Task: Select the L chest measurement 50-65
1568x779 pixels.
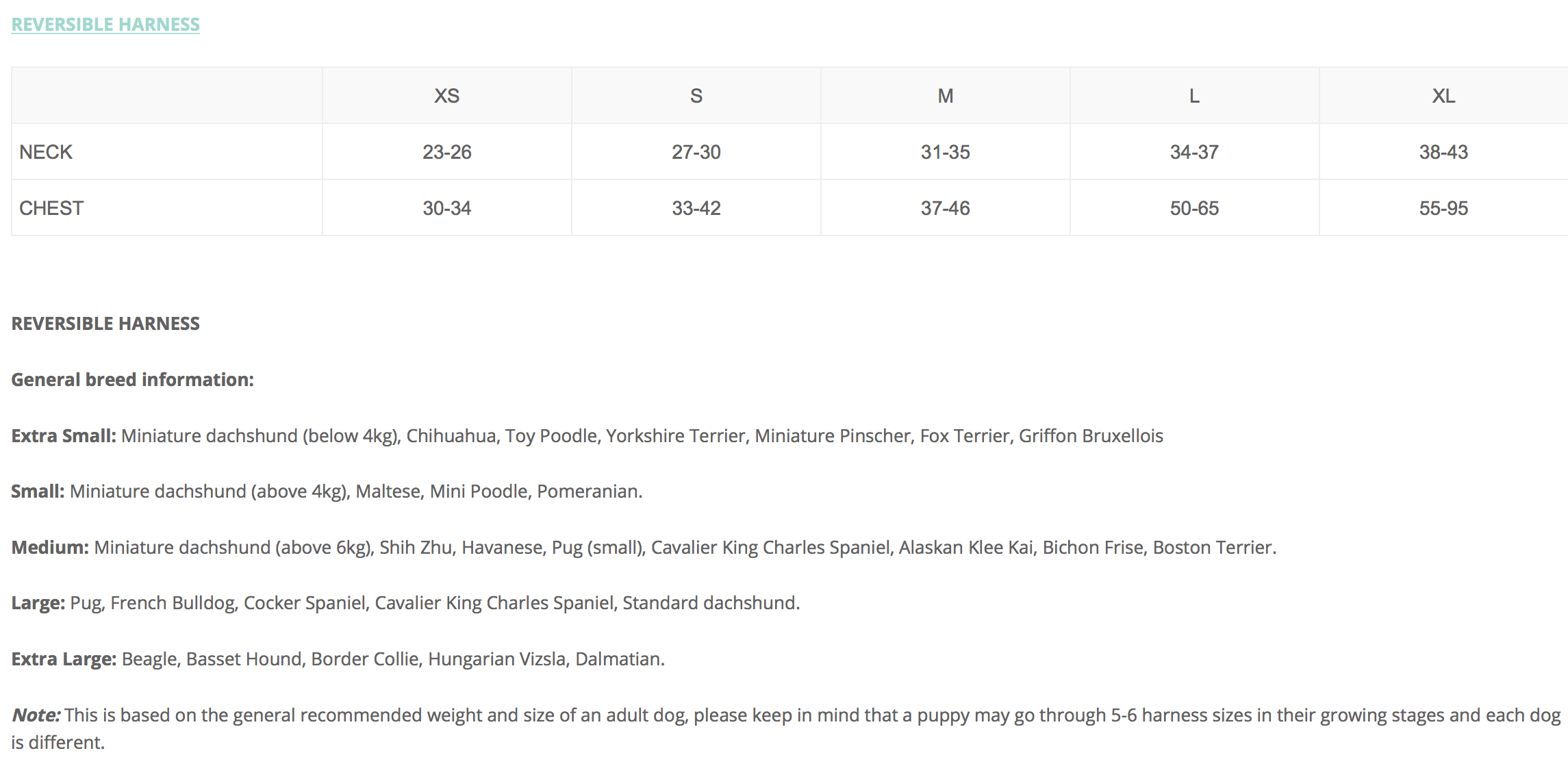Action: coord(1194,208)
